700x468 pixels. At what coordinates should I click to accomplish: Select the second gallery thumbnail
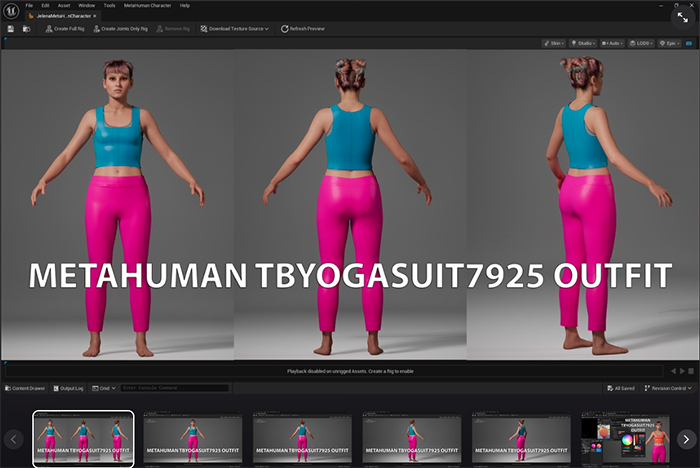tap(193, 439)
